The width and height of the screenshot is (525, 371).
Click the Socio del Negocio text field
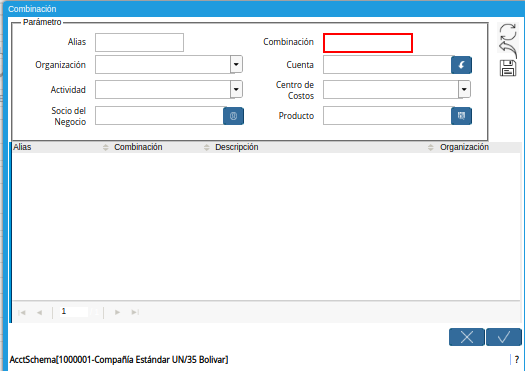coord(159,116)
